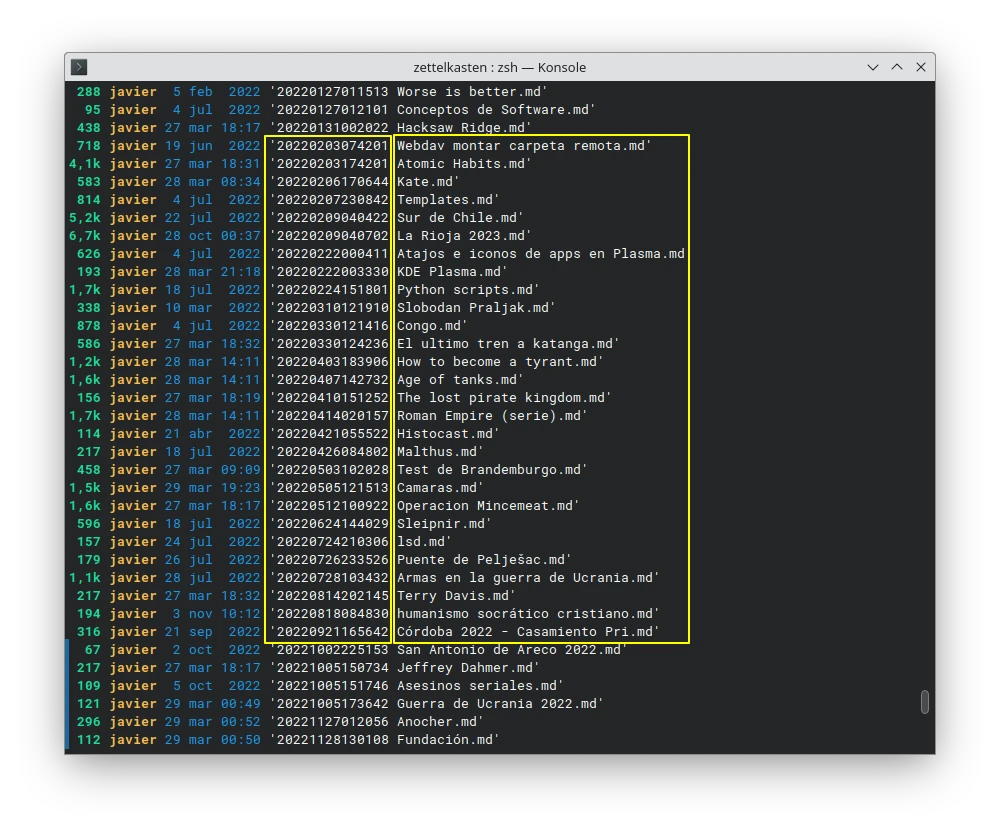This screenshot has height=831, width=1000.
Task: Click the 'How to become a tyrant.md' filename
Action: [x=500, y=362]
